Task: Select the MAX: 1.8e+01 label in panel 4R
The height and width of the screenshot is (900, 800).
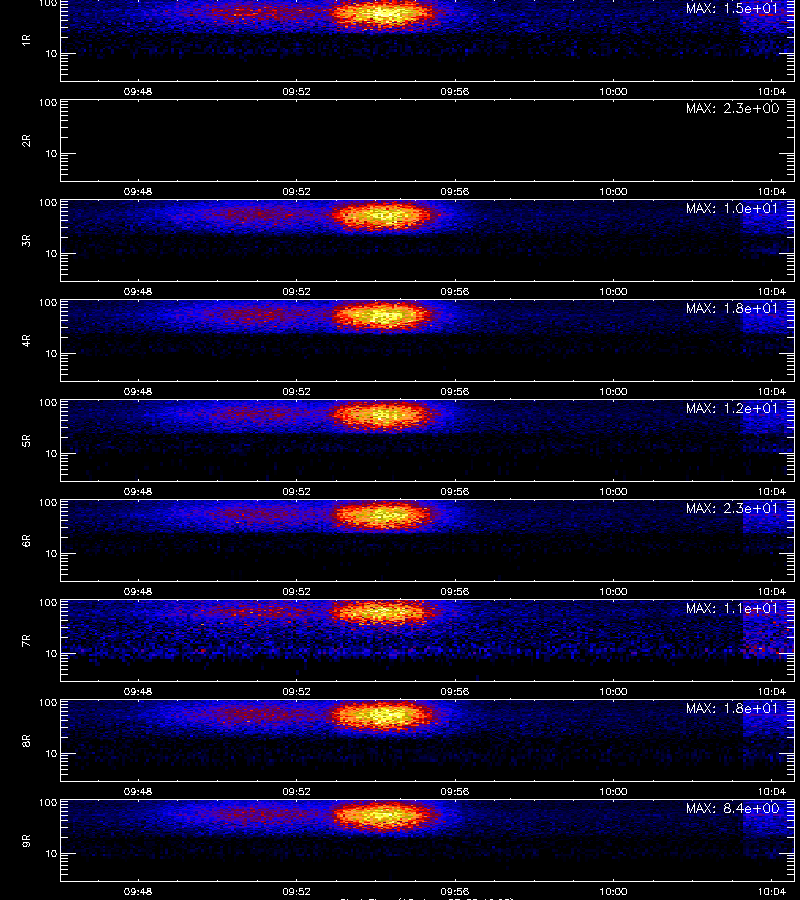Action: point(732,308)
